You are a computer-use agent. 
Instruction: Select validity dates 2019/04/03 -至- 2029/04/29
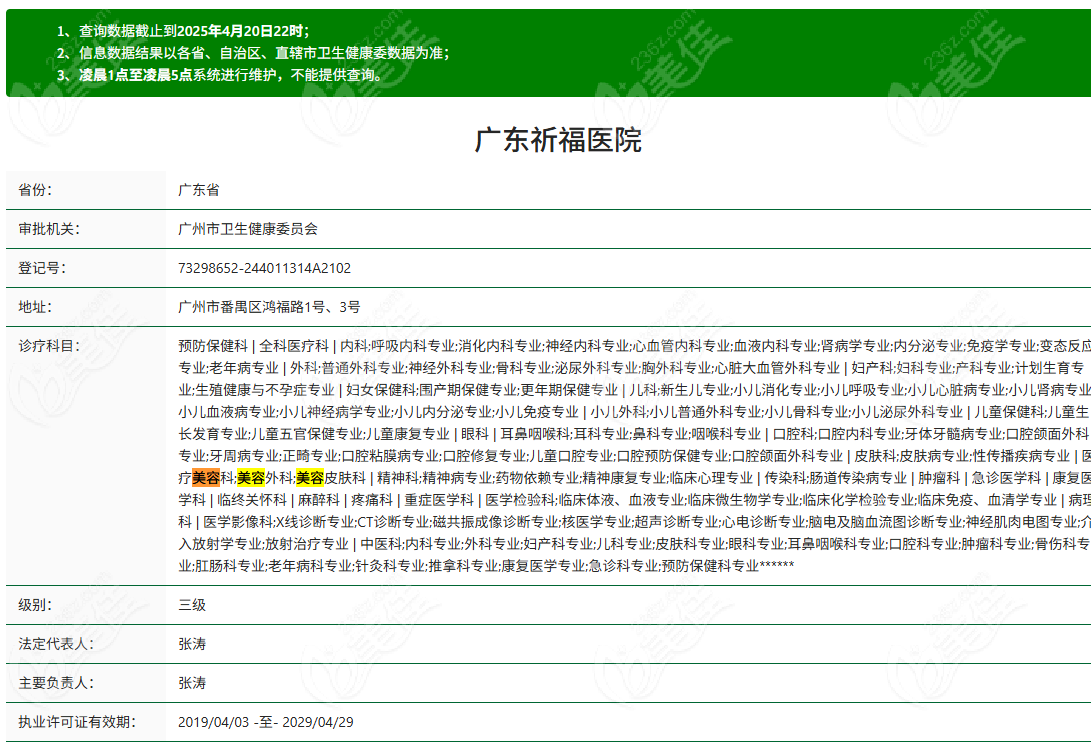266,722
